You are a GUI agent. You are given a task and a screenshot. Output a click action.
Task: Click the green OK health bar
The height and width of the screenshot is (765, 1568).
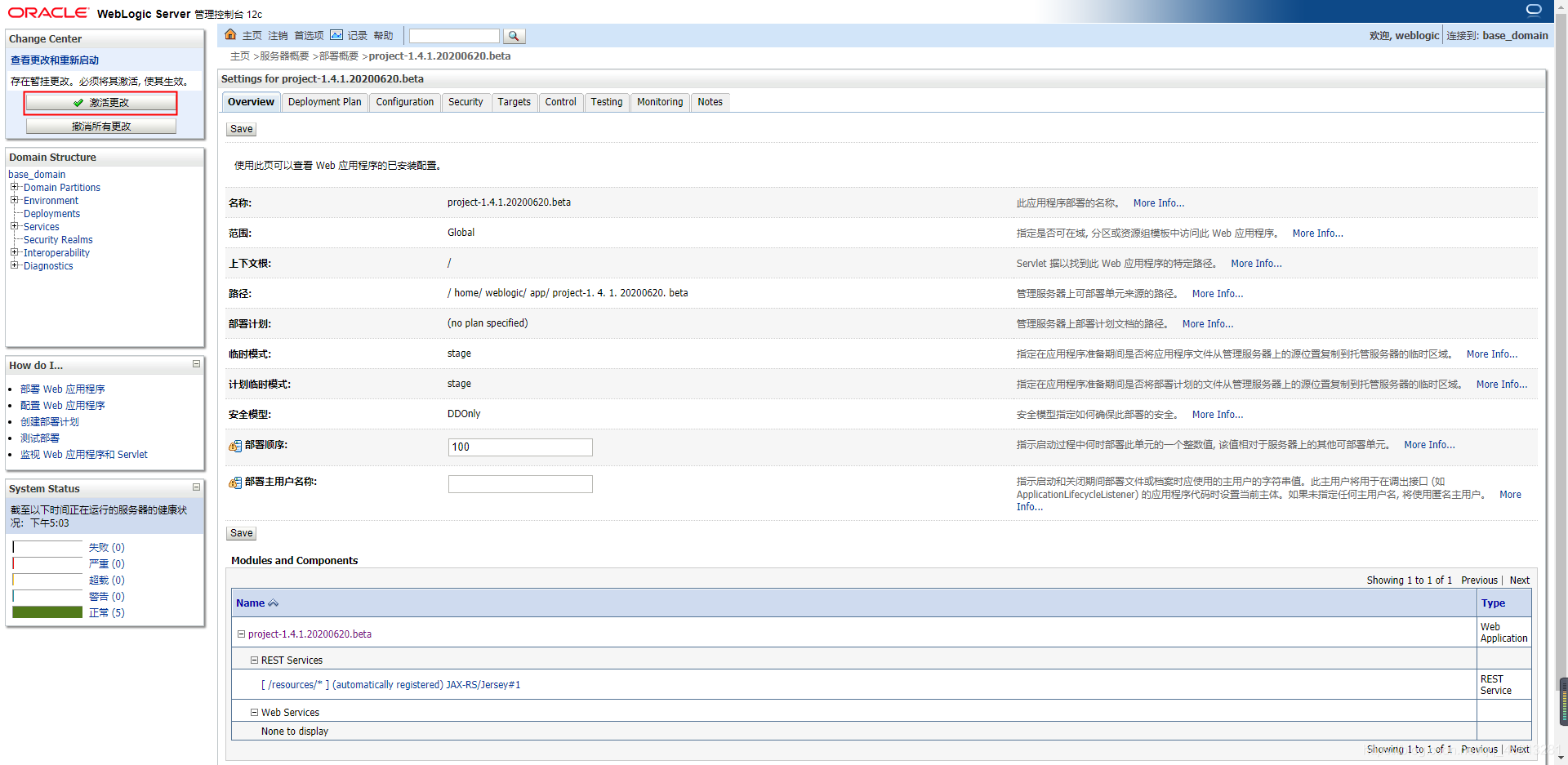(x=47, y=612)
